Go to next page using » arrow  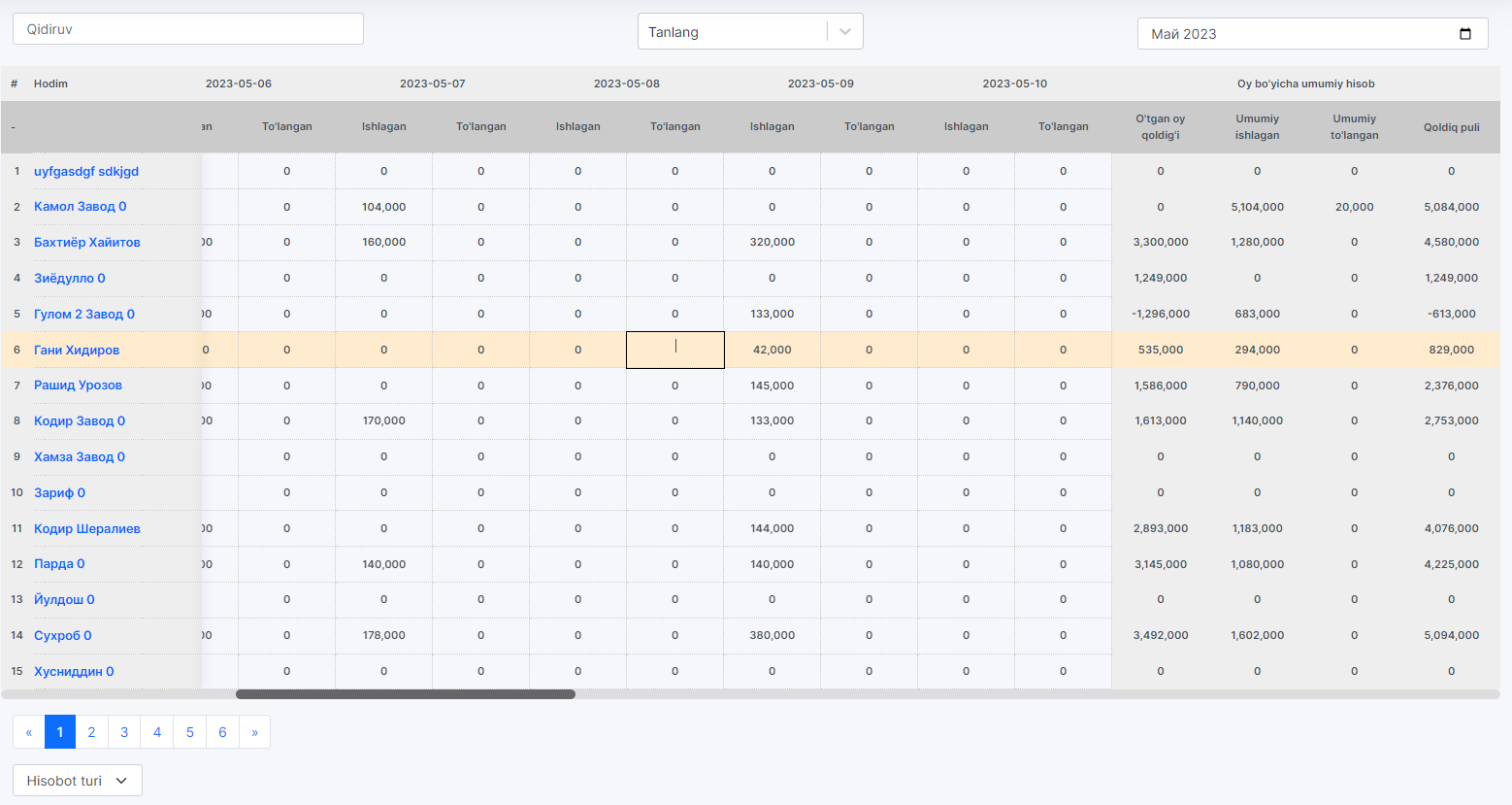[254, 732]
